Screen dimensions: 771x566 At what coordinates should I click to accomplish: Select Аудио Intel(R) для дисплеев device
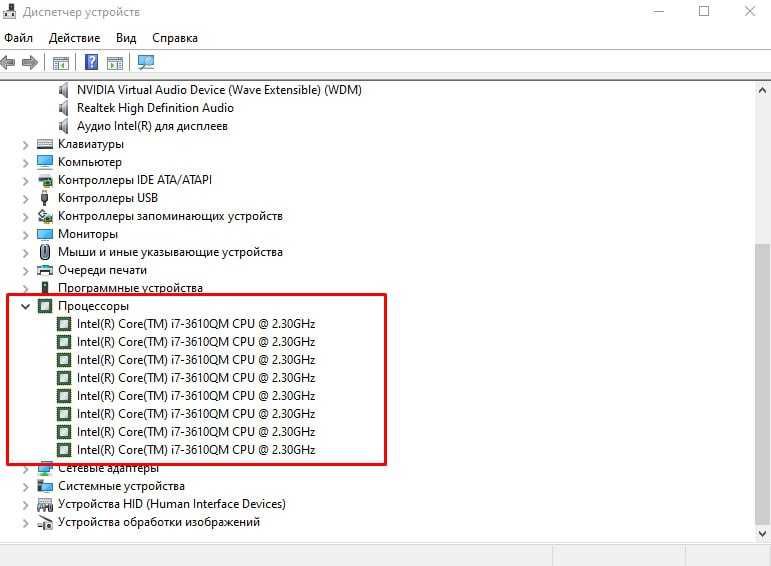tap(152, 126)
